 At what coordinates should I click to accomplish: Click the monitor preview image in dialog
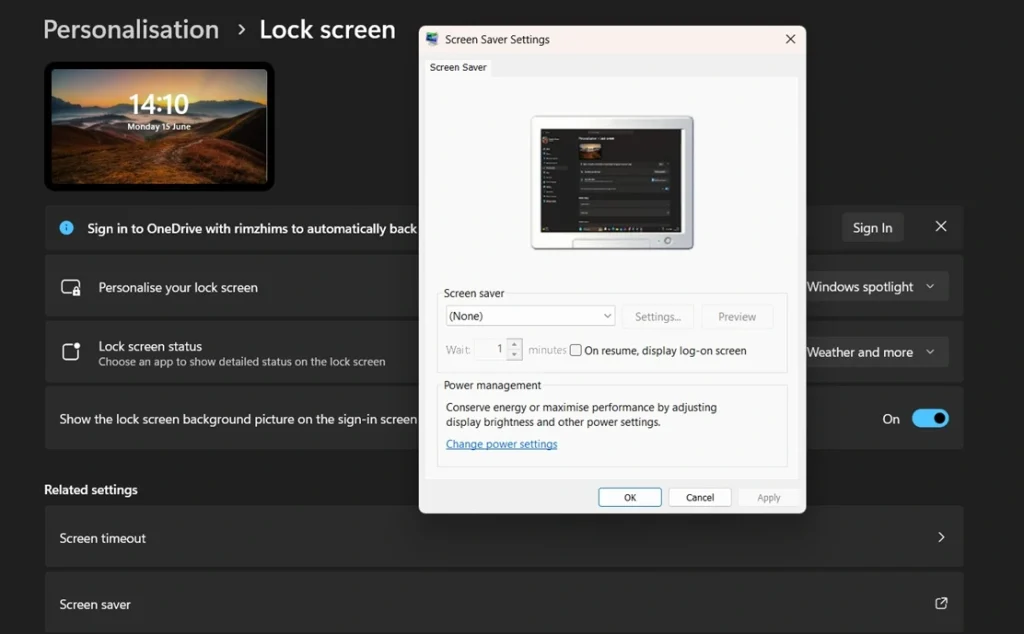pyautogui.click(x=612, y=183)
